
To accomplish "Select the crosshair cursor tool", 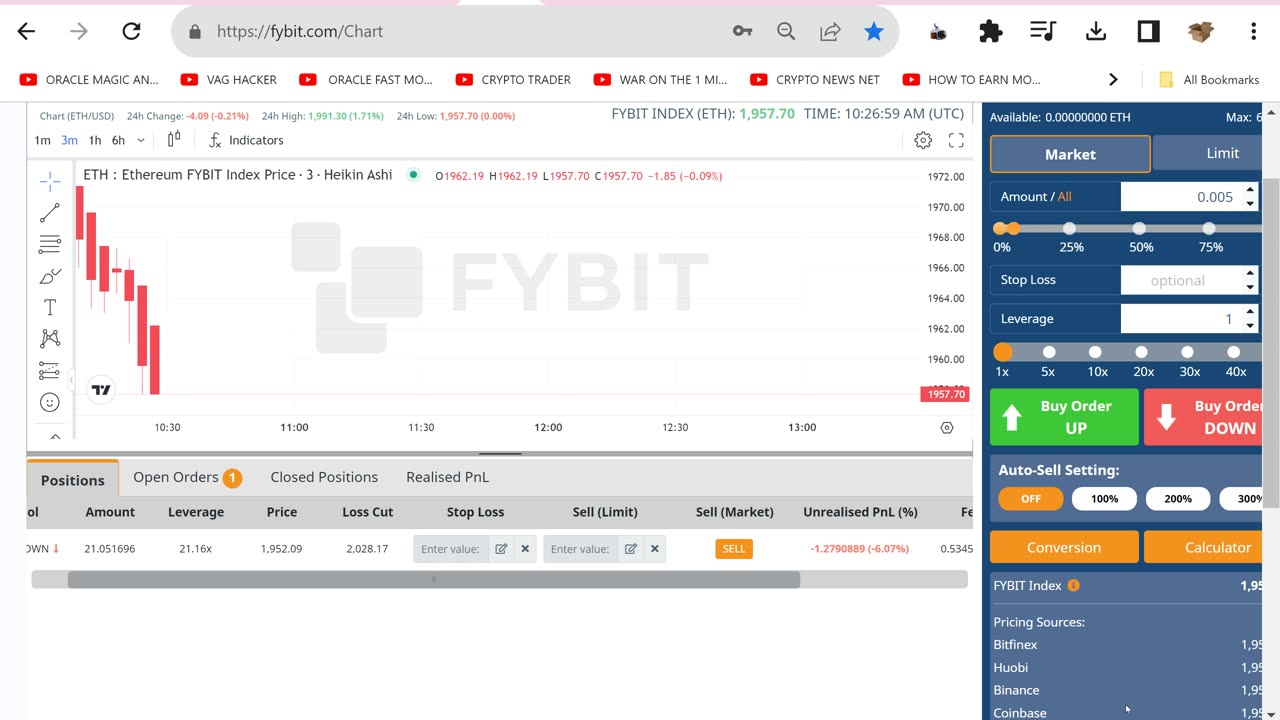I will [x=50, y=181].
